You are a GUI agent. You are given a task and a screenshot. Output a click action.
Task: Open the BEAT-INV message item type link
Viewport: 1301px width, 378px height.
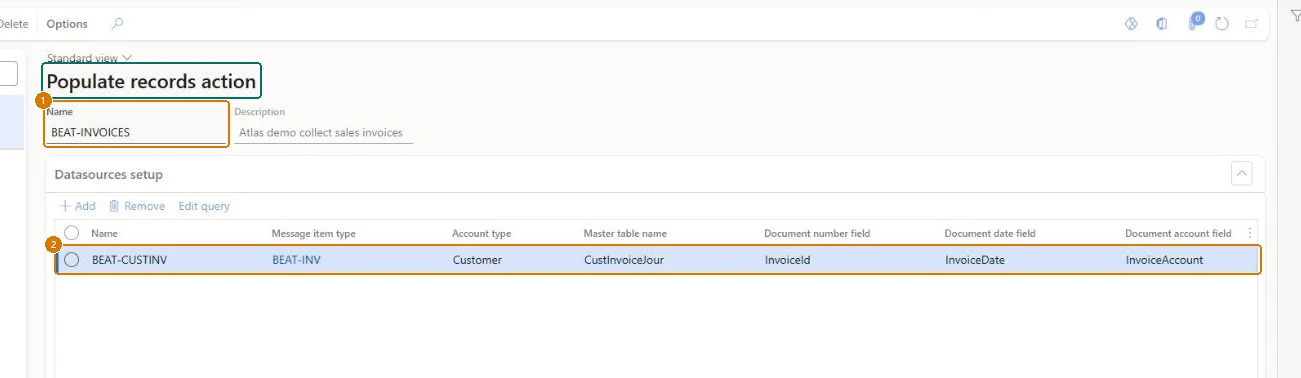[x=296, y=260]
